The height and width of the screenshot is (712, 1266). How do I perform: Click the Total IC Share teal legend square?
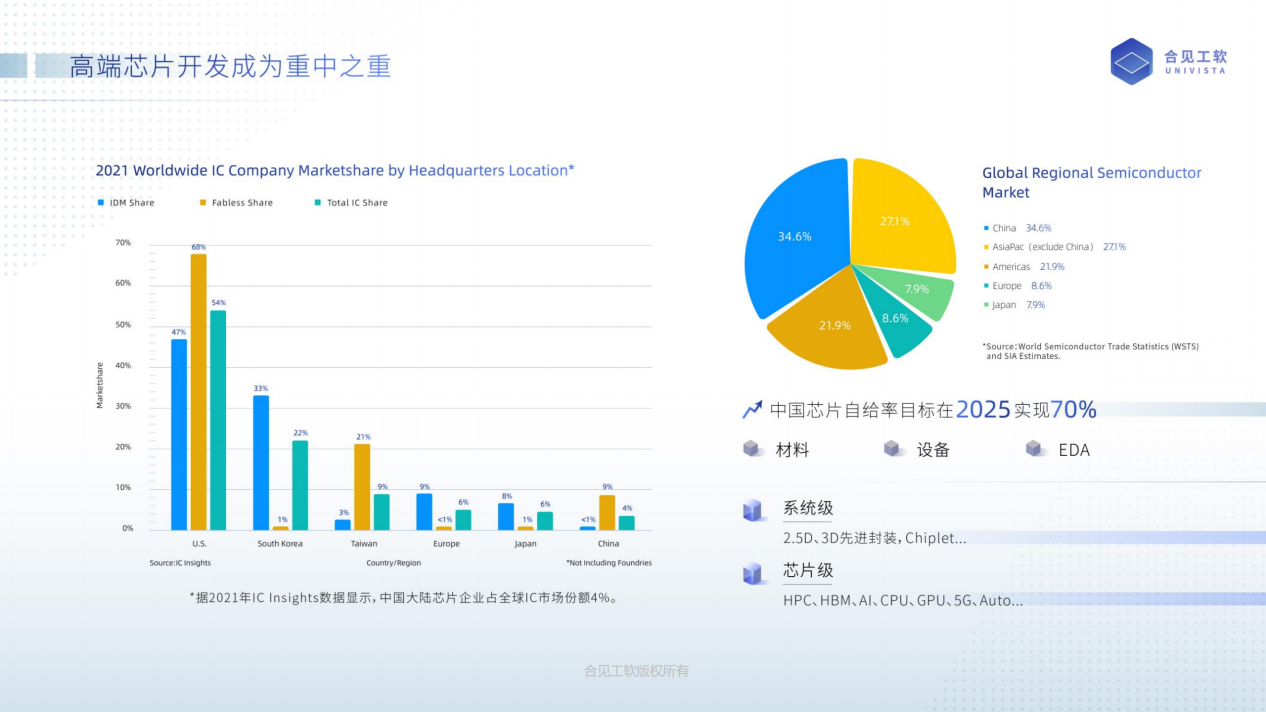tap(318, 203)
